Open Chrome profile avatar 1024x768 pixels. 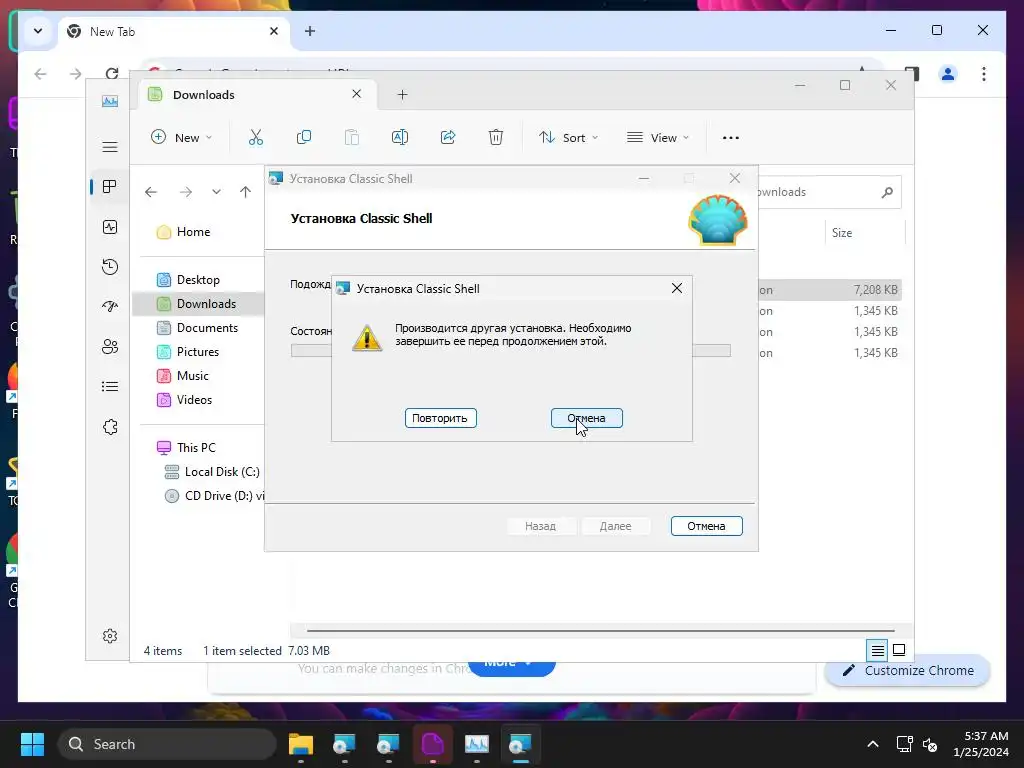(948, 74)
